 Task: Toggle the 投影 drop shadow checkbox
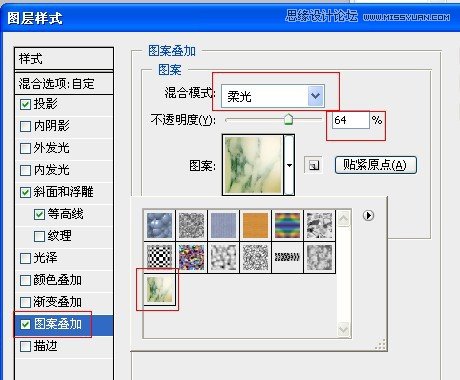tap(25, 104)
